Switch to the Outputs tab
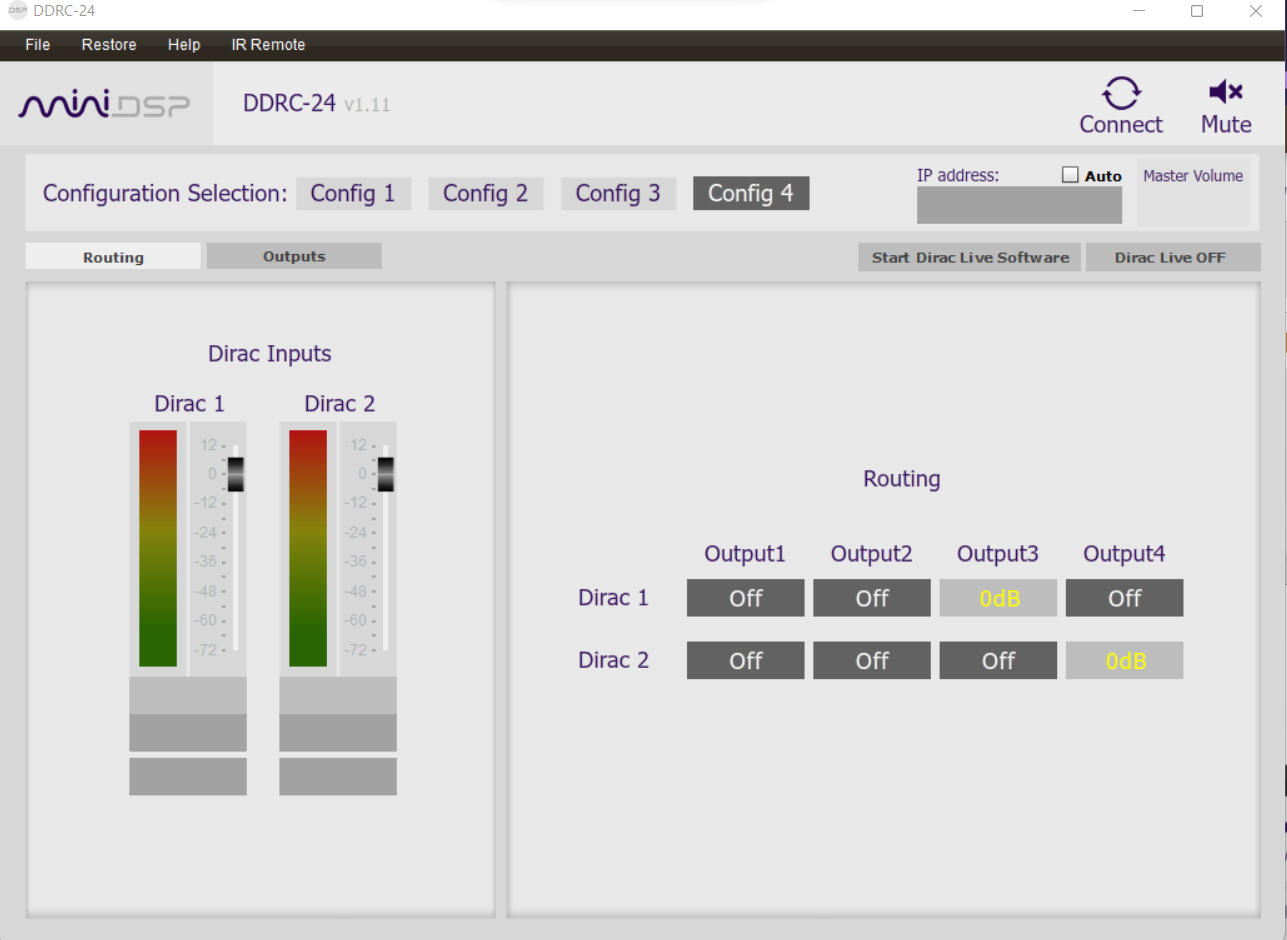The height and width of the screenshot is (940, 1287). tap(294, 256)
